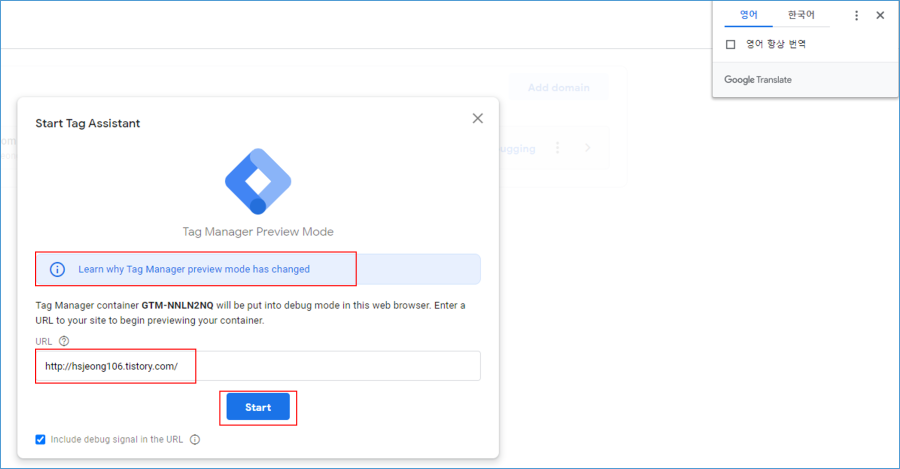Click the 'Start Tag Assistant' dialog title
Screen dimensions: 900x469
pos(88,123)
